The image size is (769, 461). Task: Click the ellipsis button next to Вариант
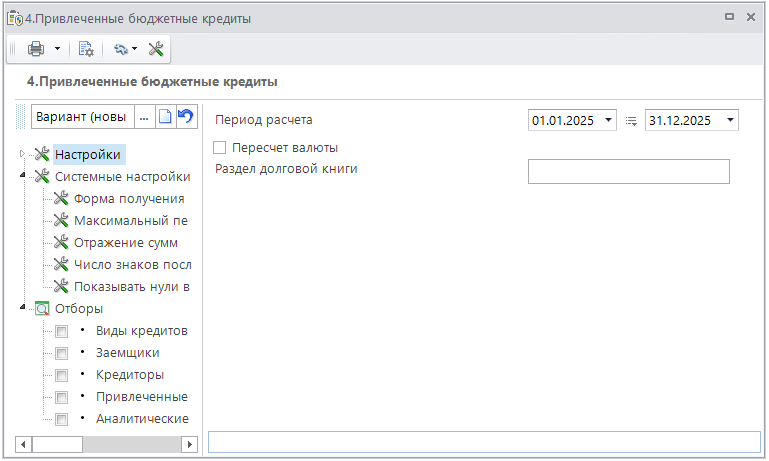[x=144, y=117]
